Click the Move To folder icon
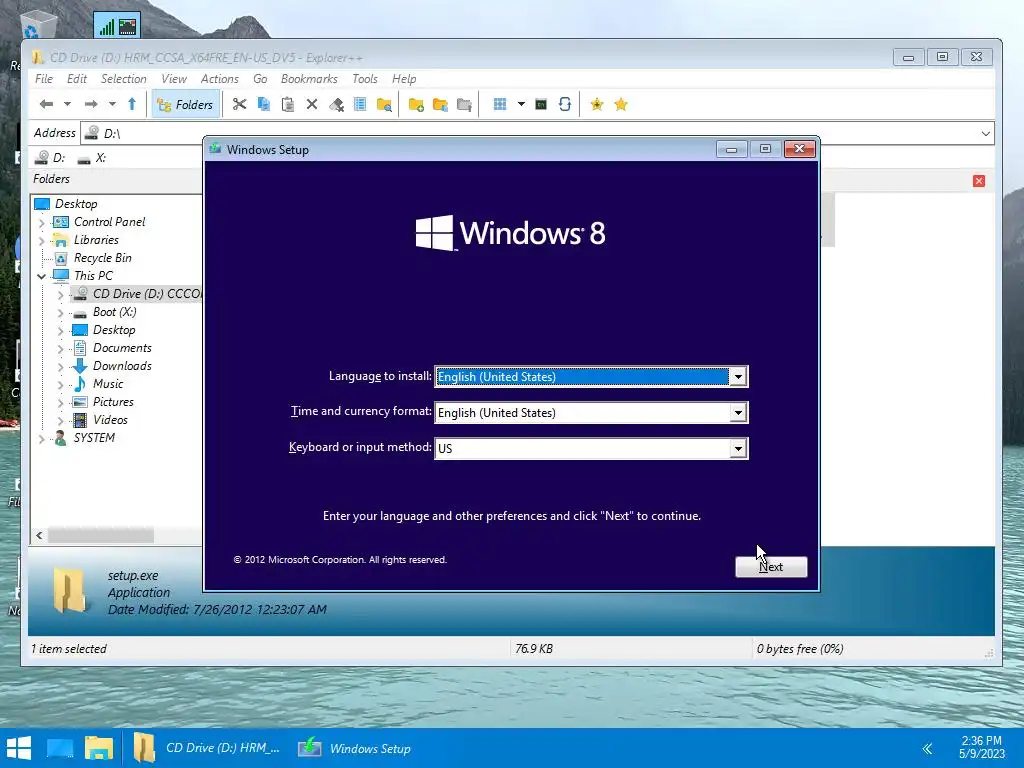Image resolution: width=1024 pixels, height=768 pixels. (x=464, y=104)
